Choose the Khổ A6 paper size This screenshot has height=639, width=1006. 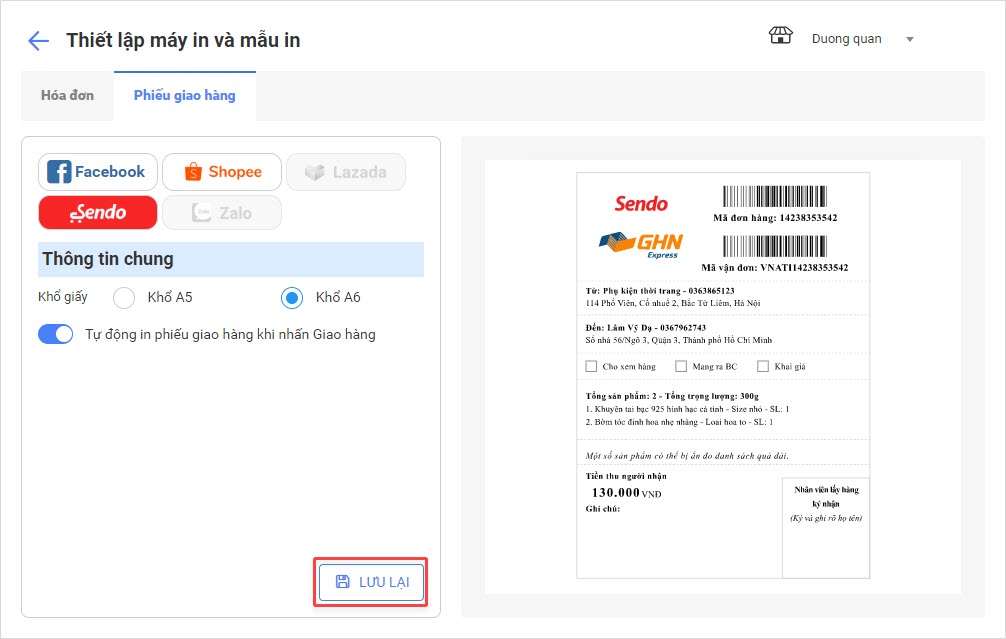(x=292, y=298)
